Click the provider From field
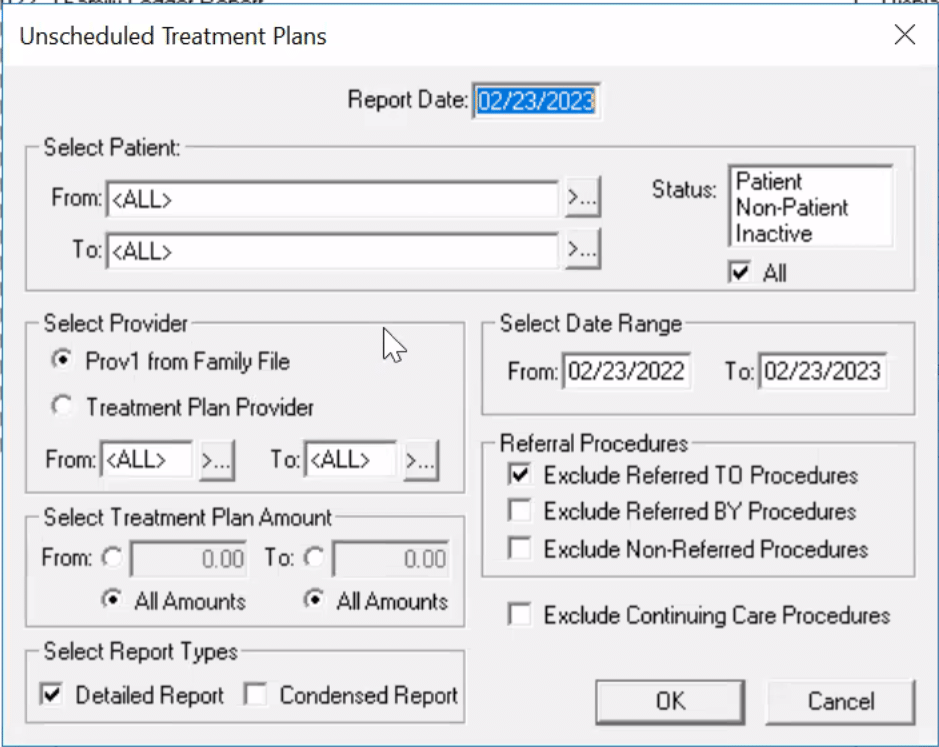Viewport: 939px width, 747px height. tap(147, 459)
